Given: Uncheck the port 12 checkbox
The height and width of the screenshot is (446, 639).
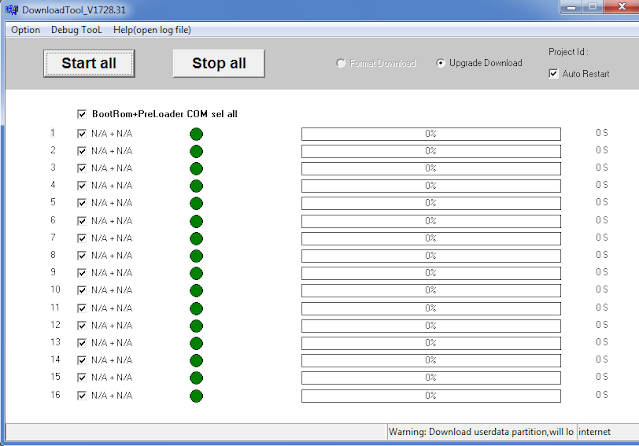Looking at the screenshot, I should point(82,326).
